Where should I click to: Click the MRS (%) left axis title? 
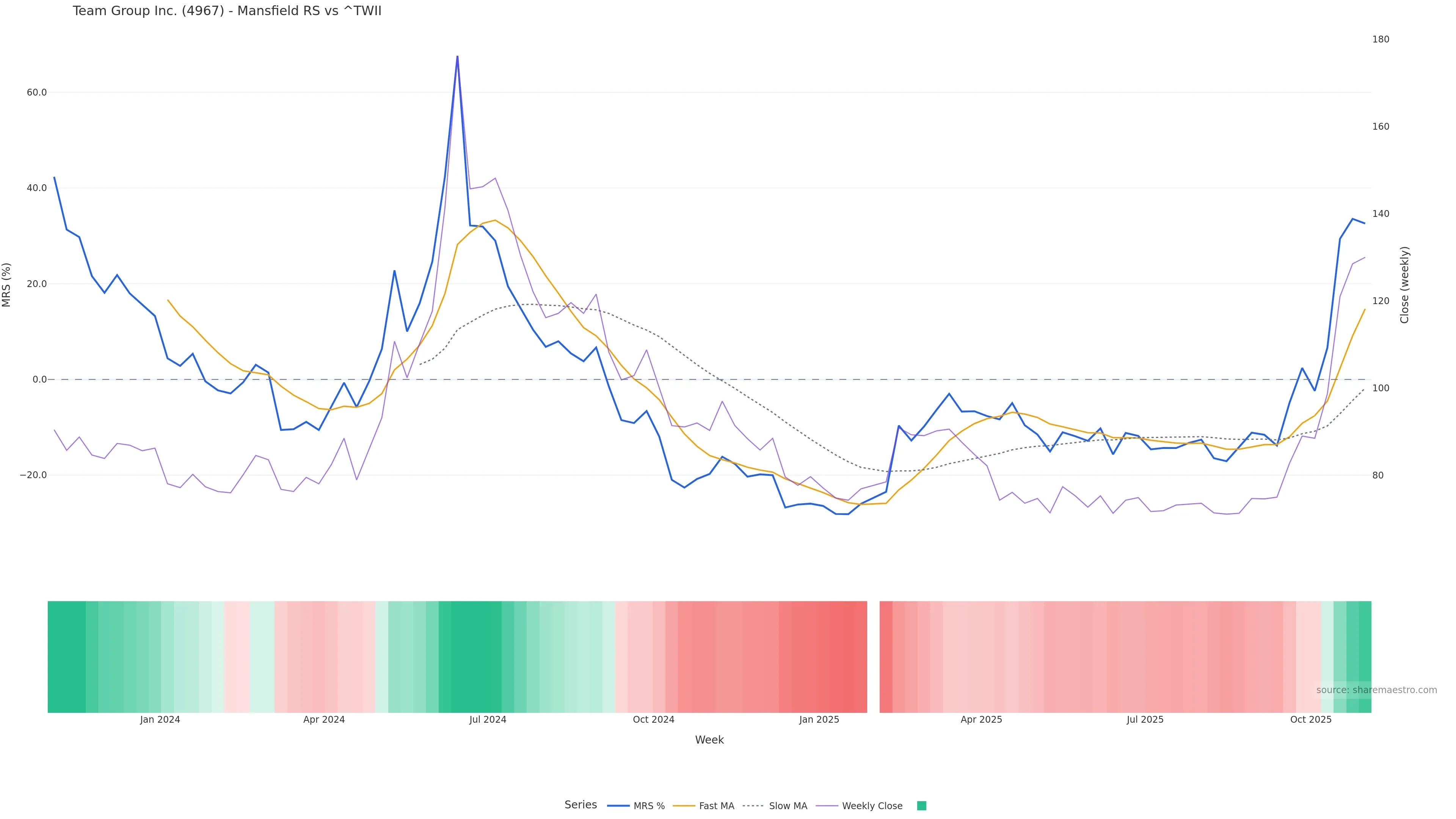7,284
